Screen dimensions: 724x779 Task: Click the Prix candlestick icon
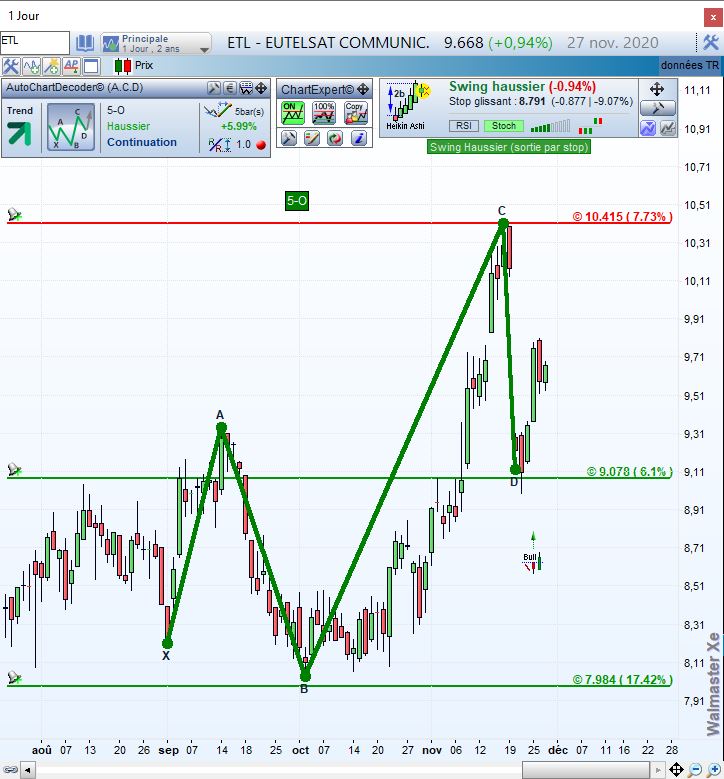[123, 66]
